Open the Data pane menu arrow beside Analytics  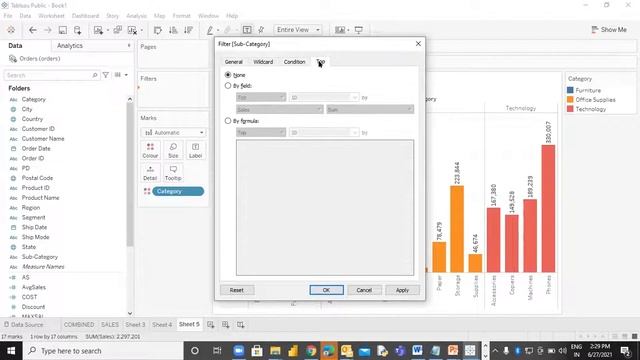129,46
